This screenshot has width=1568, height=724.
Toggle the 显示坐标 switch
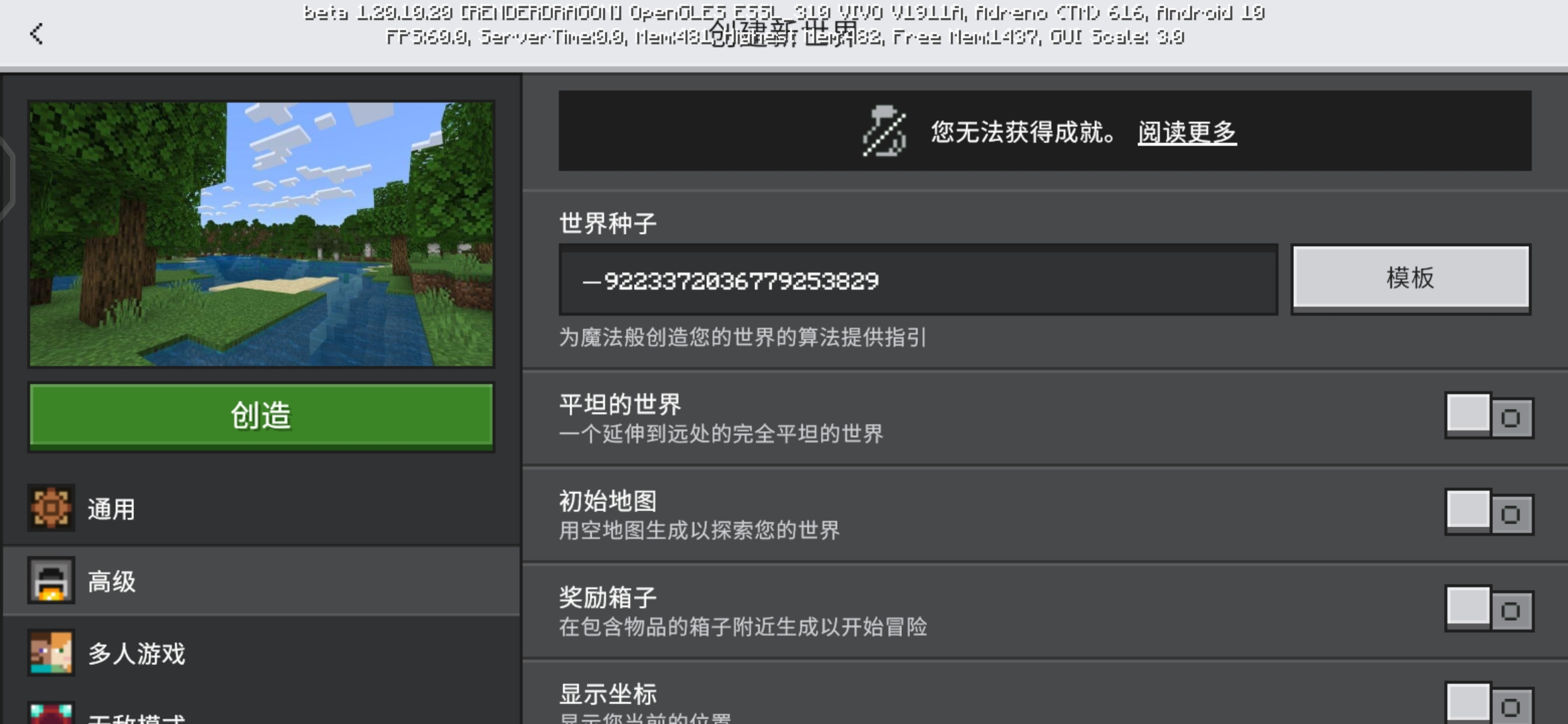(x=1489, y=704)
